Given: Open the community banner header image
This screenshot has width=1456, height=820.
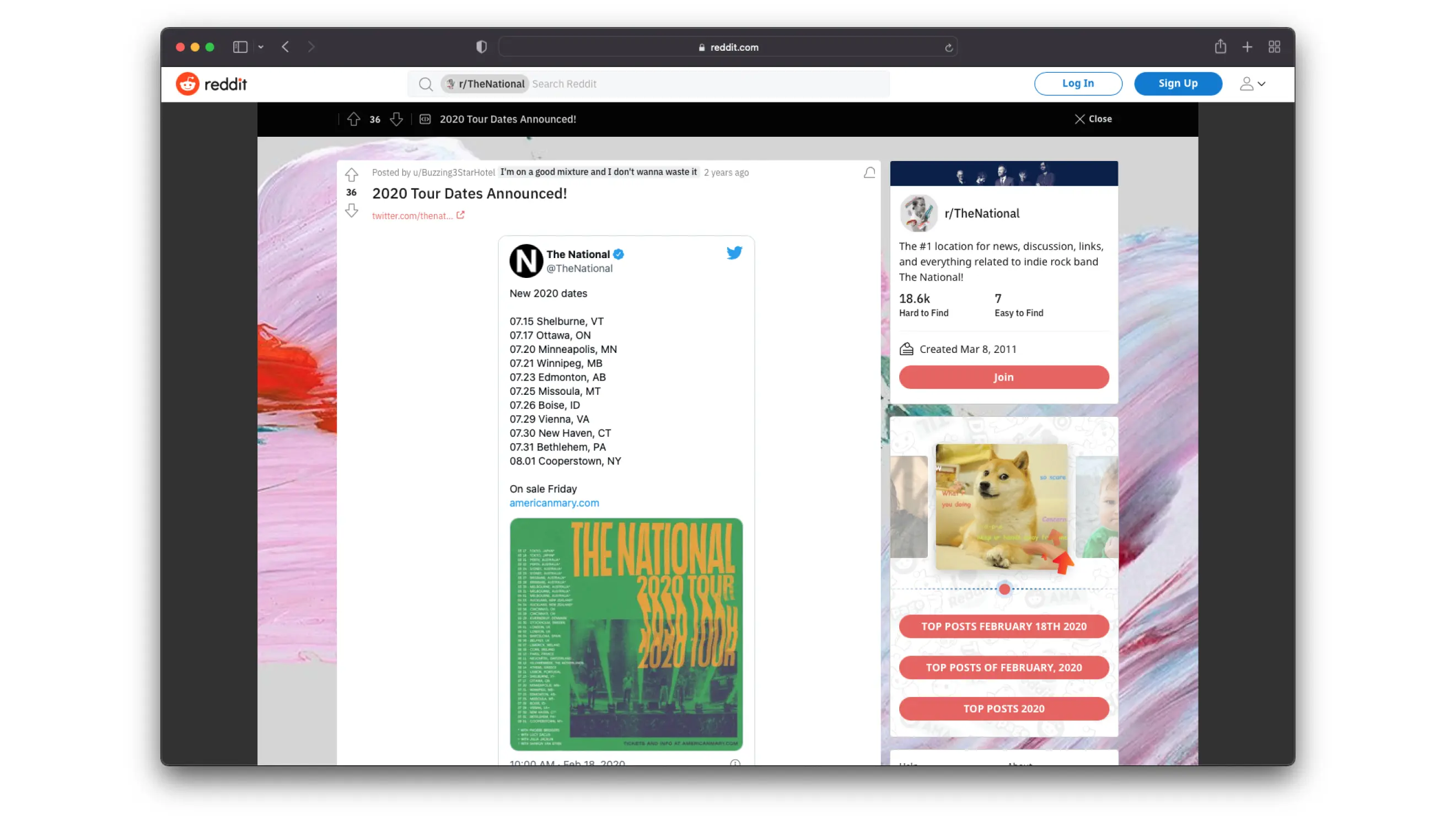Looking at the screenshot, I should point(1004,174).
